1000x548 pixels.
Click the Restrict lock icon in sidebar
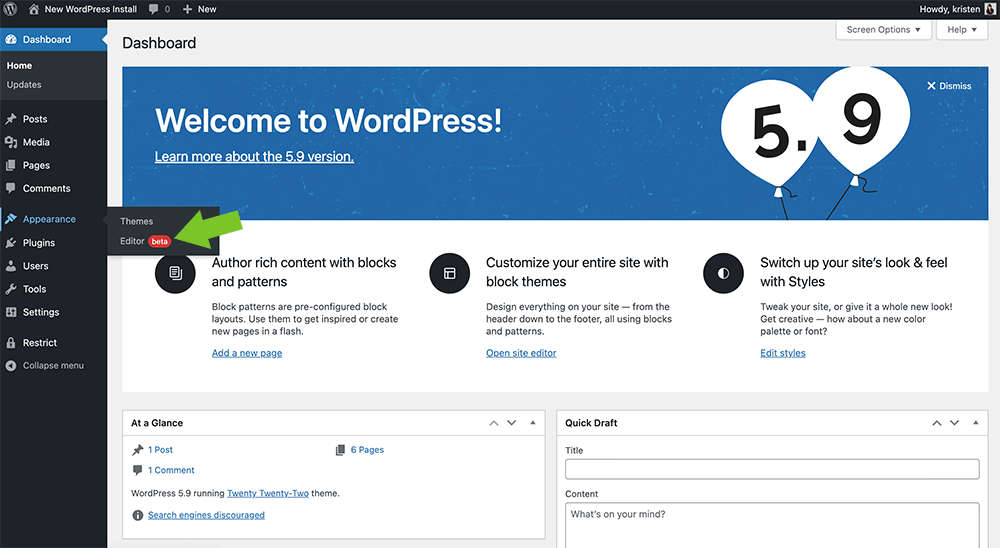tap(11, 343)
